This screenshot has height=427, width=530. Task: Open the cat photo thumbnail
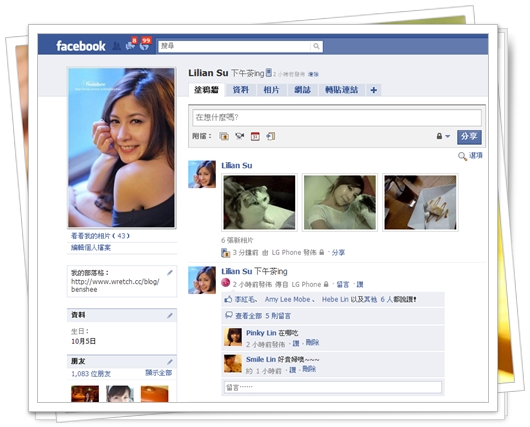[259, 202]
